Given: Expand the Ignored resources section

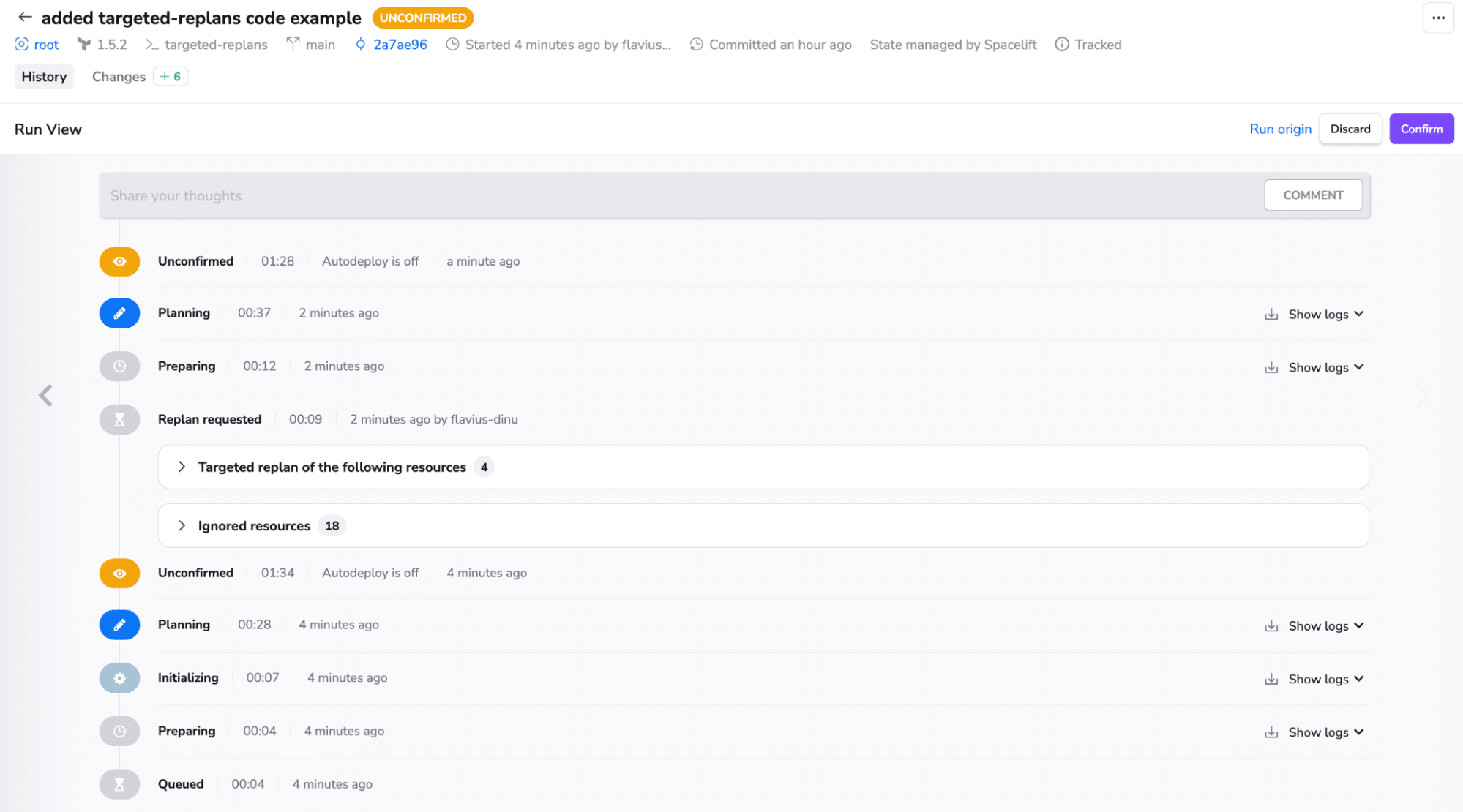Looking at the screenshot, I should pyautogui.click(x=182, y=525).
